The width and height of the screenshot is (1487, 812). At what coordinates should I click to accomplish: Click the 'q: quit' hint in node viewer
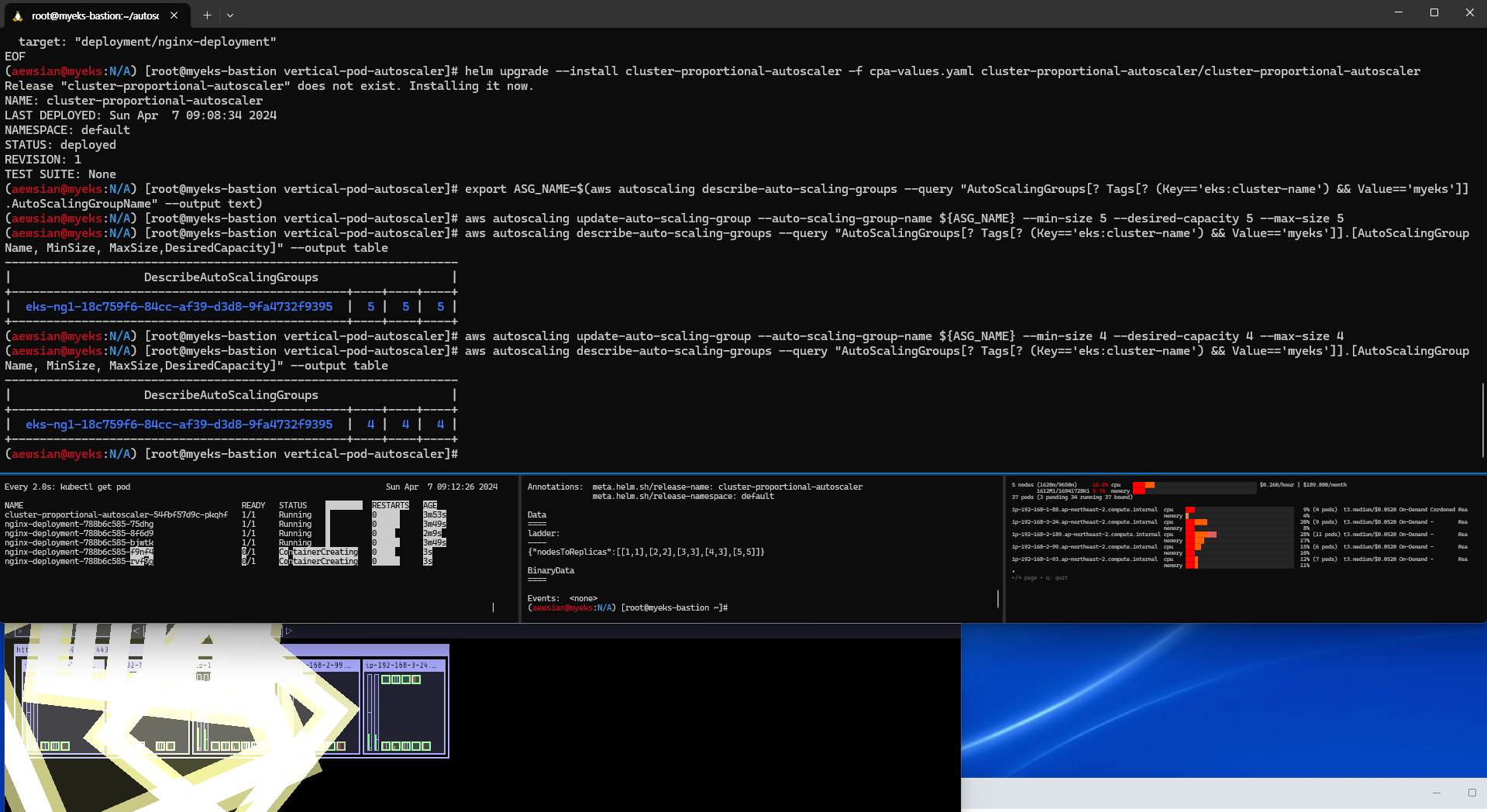(1056, 578)
